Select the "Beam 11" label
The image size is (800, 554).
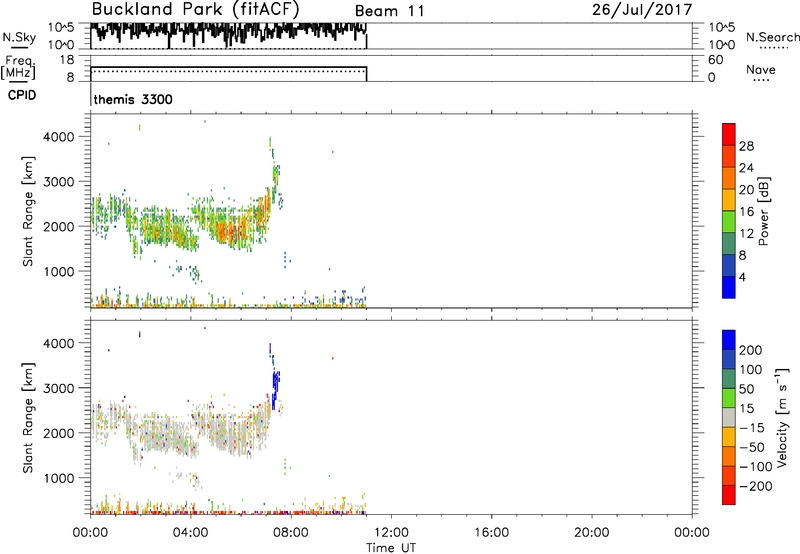pos(390,11)
